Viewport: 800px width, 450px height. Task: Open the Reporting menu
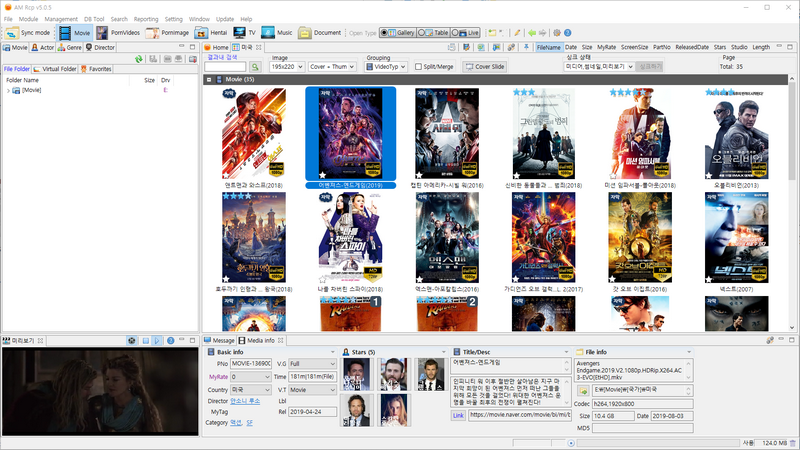(x=146, y=19)
